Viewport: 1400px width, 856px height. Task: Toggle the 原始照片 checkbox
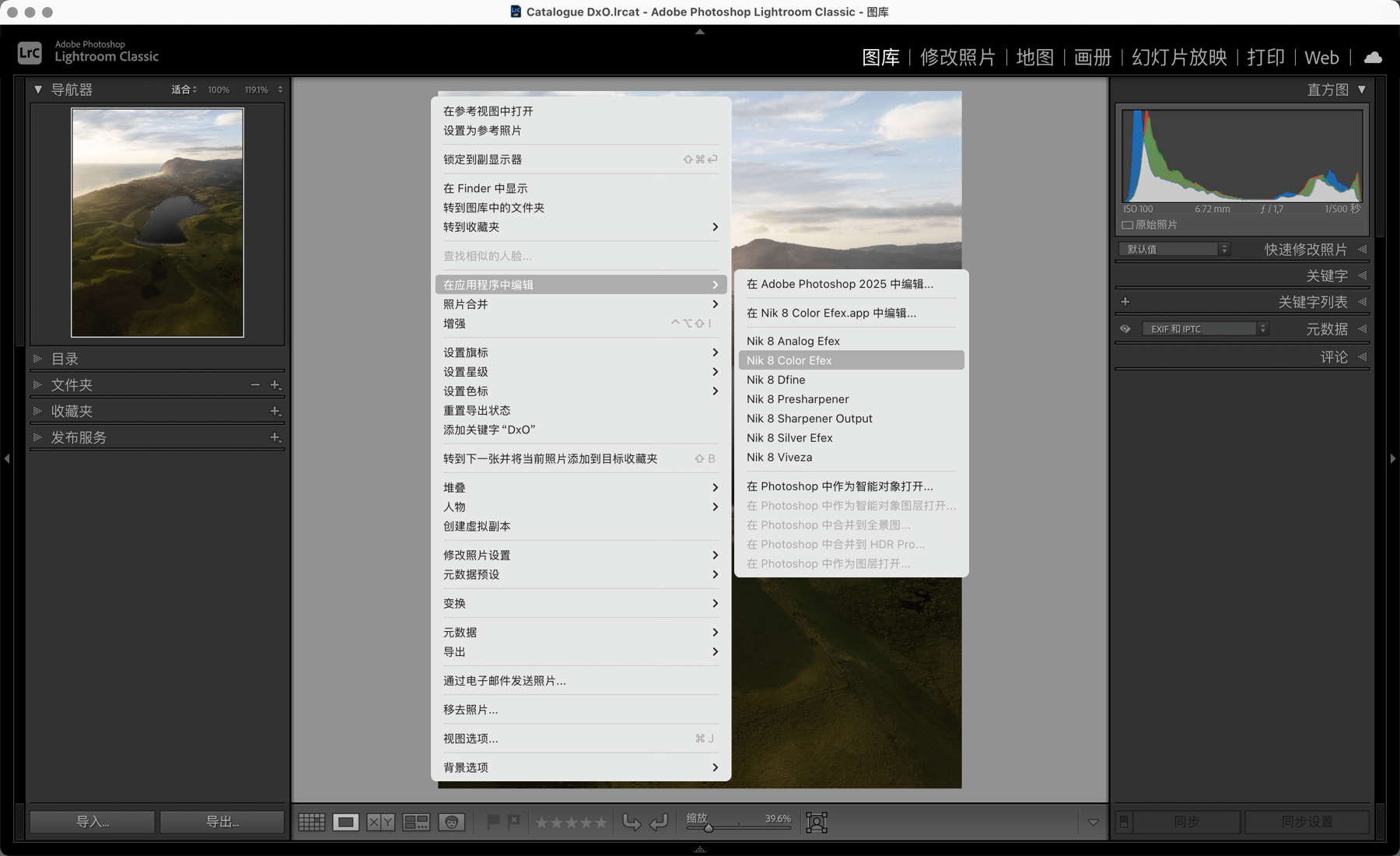pyautogui.click(x=1127, y=225)
